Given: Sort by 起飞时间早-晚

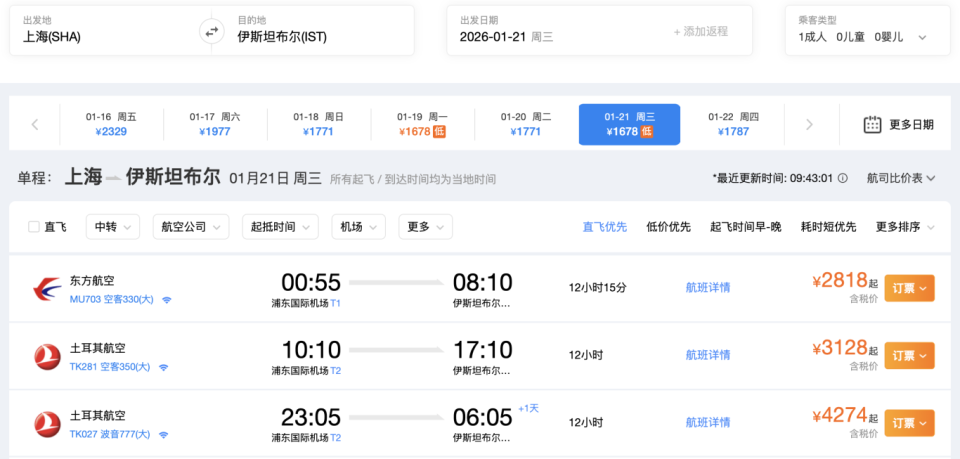Looking at the screenshot, I should point(746,227).
